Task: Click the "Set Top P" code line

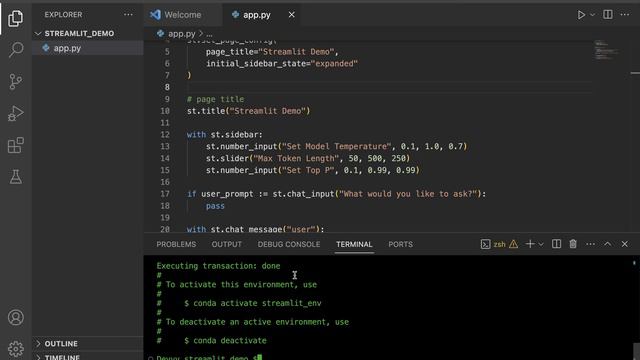Action: coord(313,170)
